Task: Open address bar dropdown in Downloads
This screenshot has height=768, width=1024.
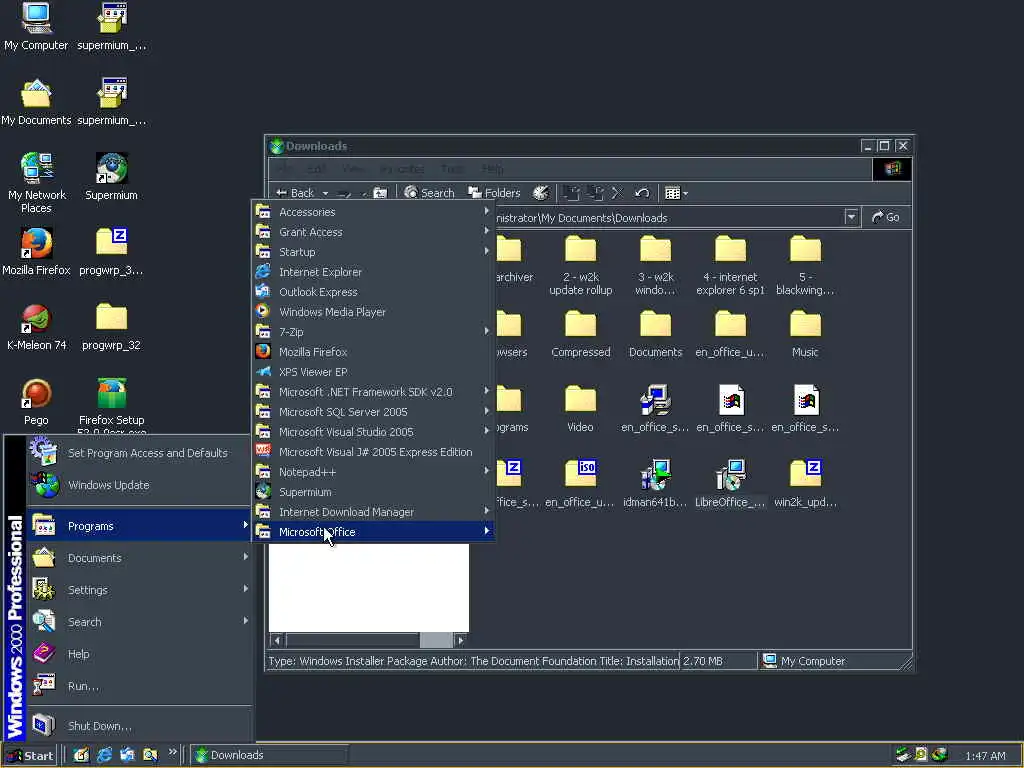Action: pyautogui.click(x=851, y=217)
